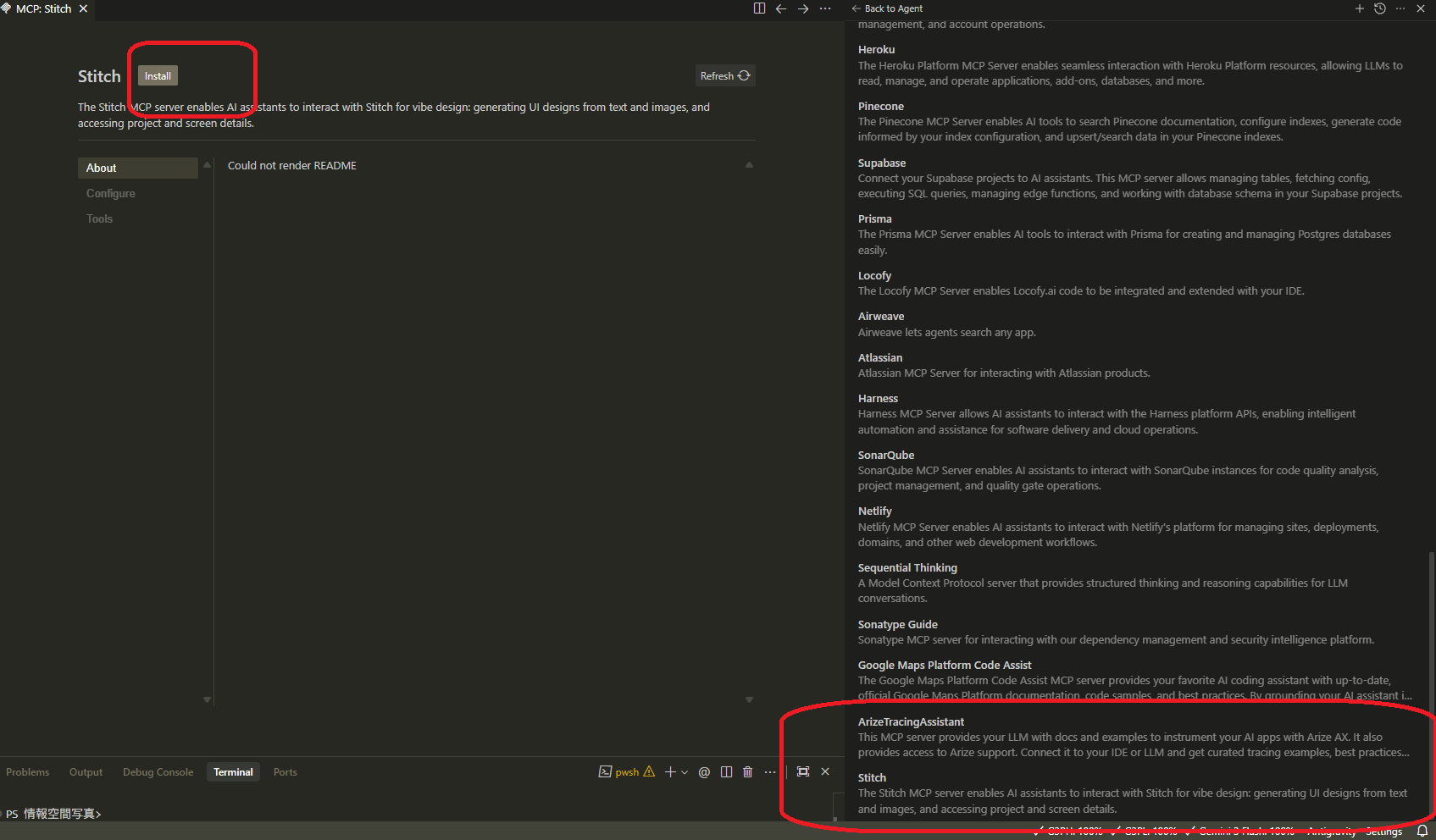1436x840 pixels.
Task: Maximize the terminal panel size
Action: [803, 772]
